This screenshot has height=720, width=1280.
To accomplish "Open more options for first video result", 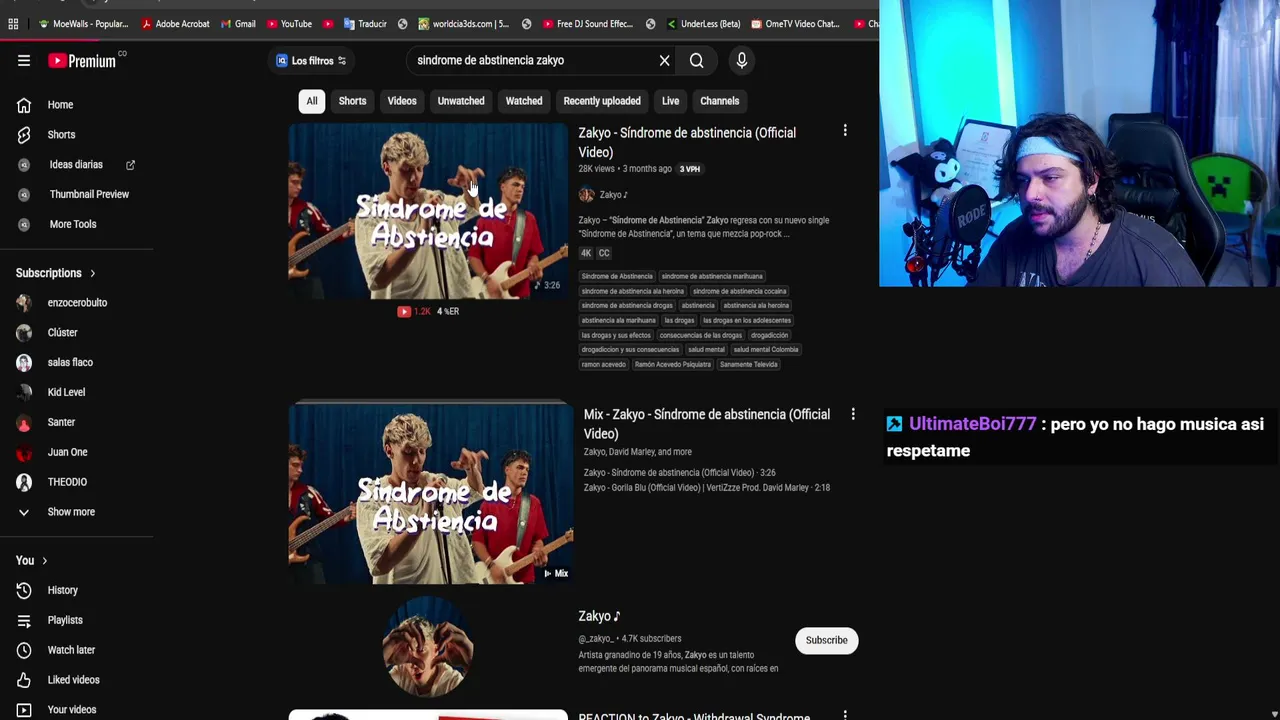I will click(845, 131).
